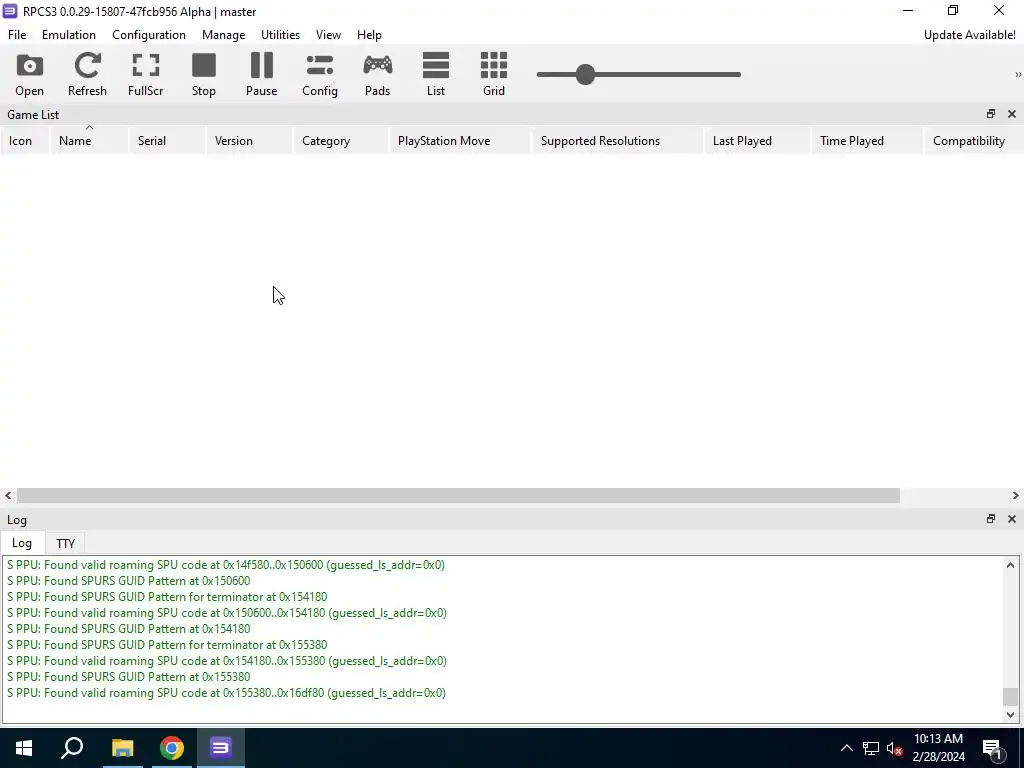Open Windows taskbar search
Image resolution: width=1024 pixels, height=768 pixels.
(72, 748)
